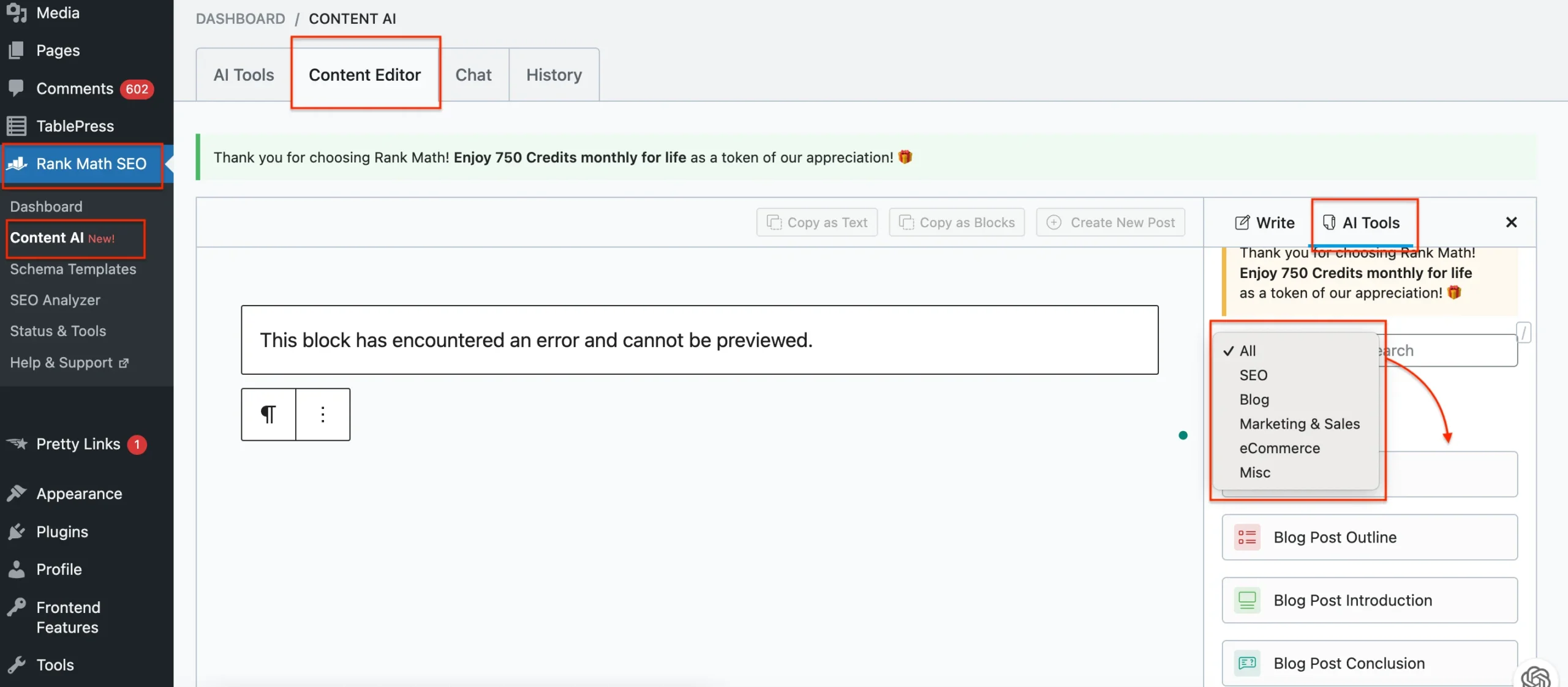The image size is (1568, 687).
Task: Select the Blog category filter
Action: 1253,399
